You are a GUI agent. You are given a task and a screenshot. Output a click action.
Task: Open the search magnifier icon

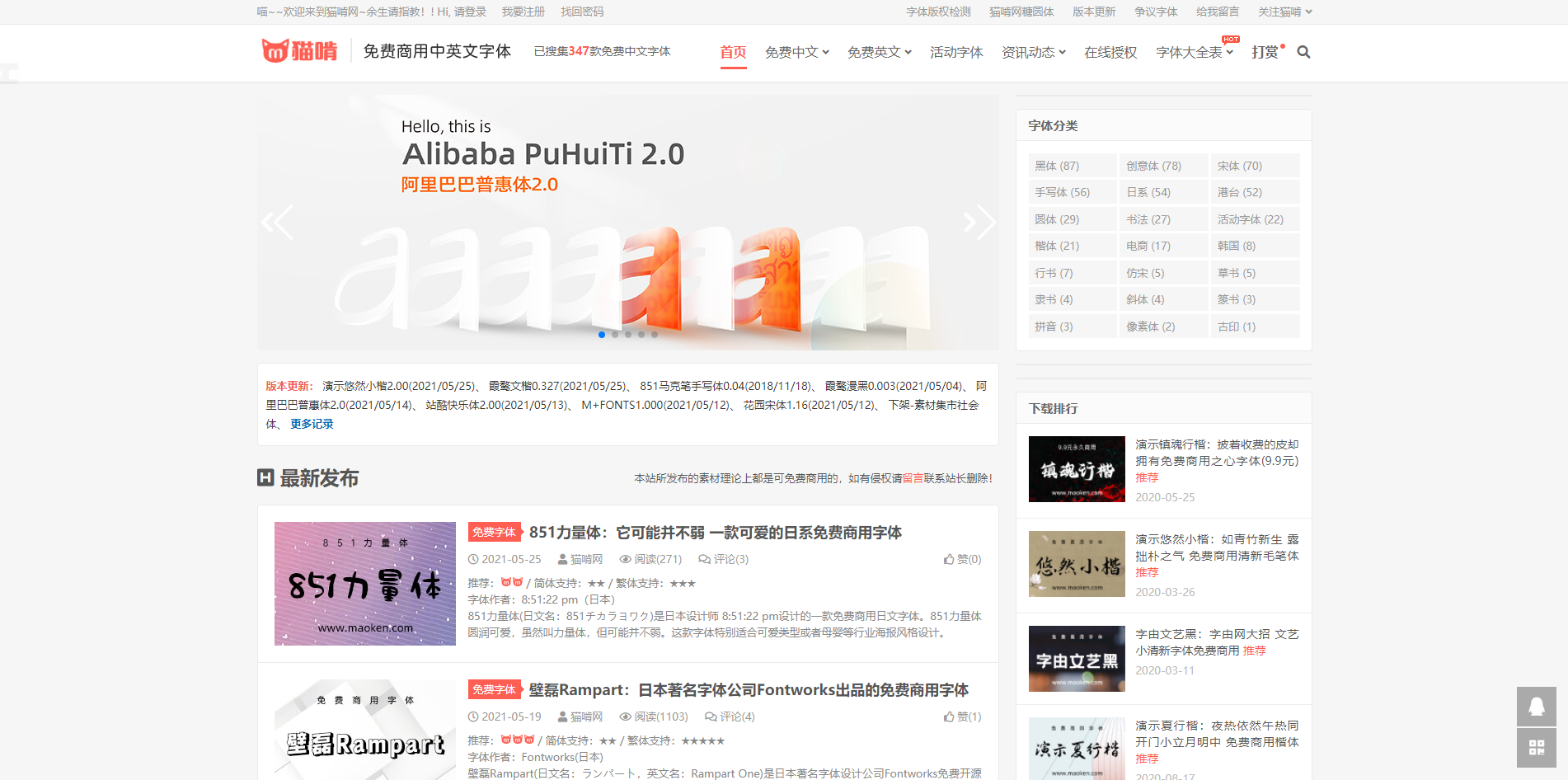point(1303,52)
